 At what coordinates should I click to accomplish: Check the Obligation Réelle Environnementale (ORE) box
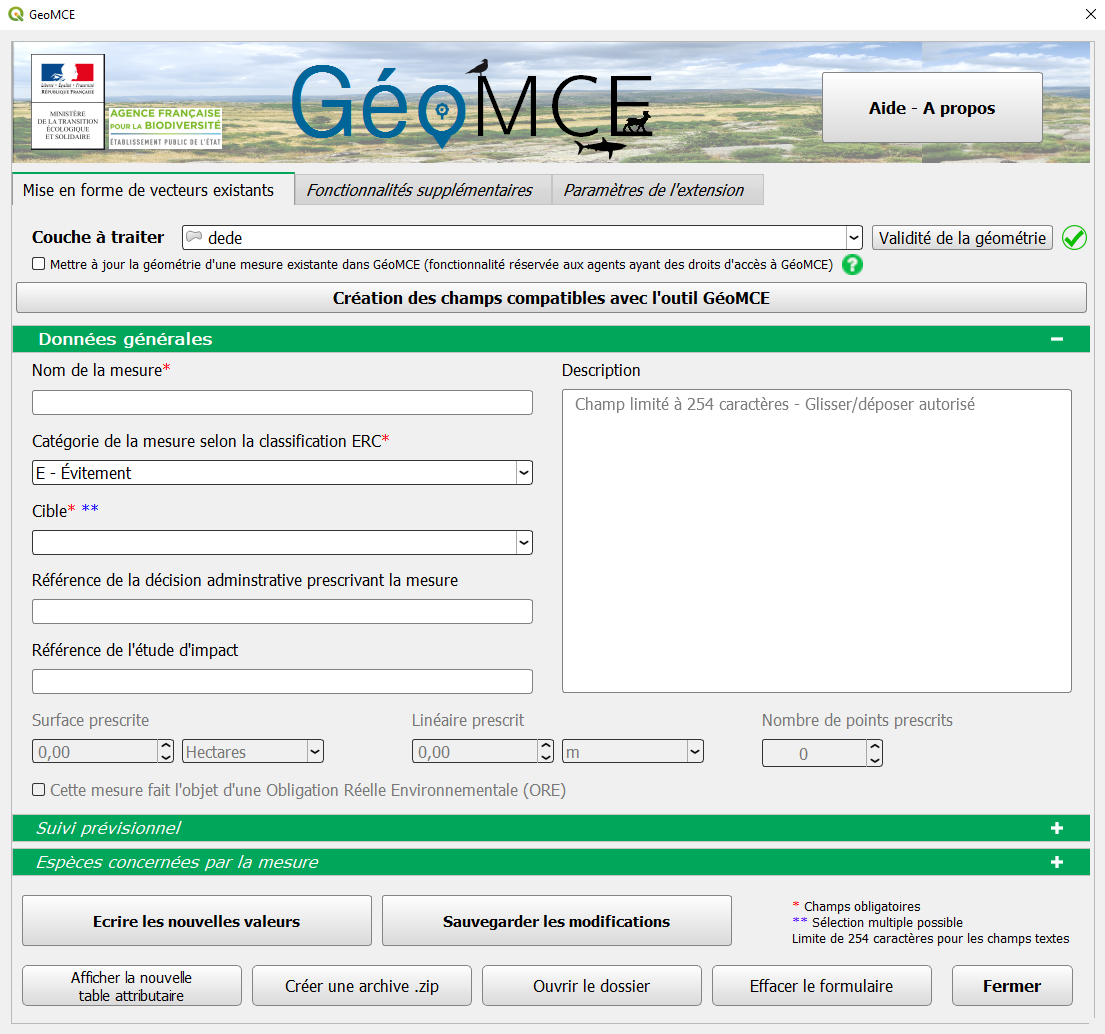(39, 789)
